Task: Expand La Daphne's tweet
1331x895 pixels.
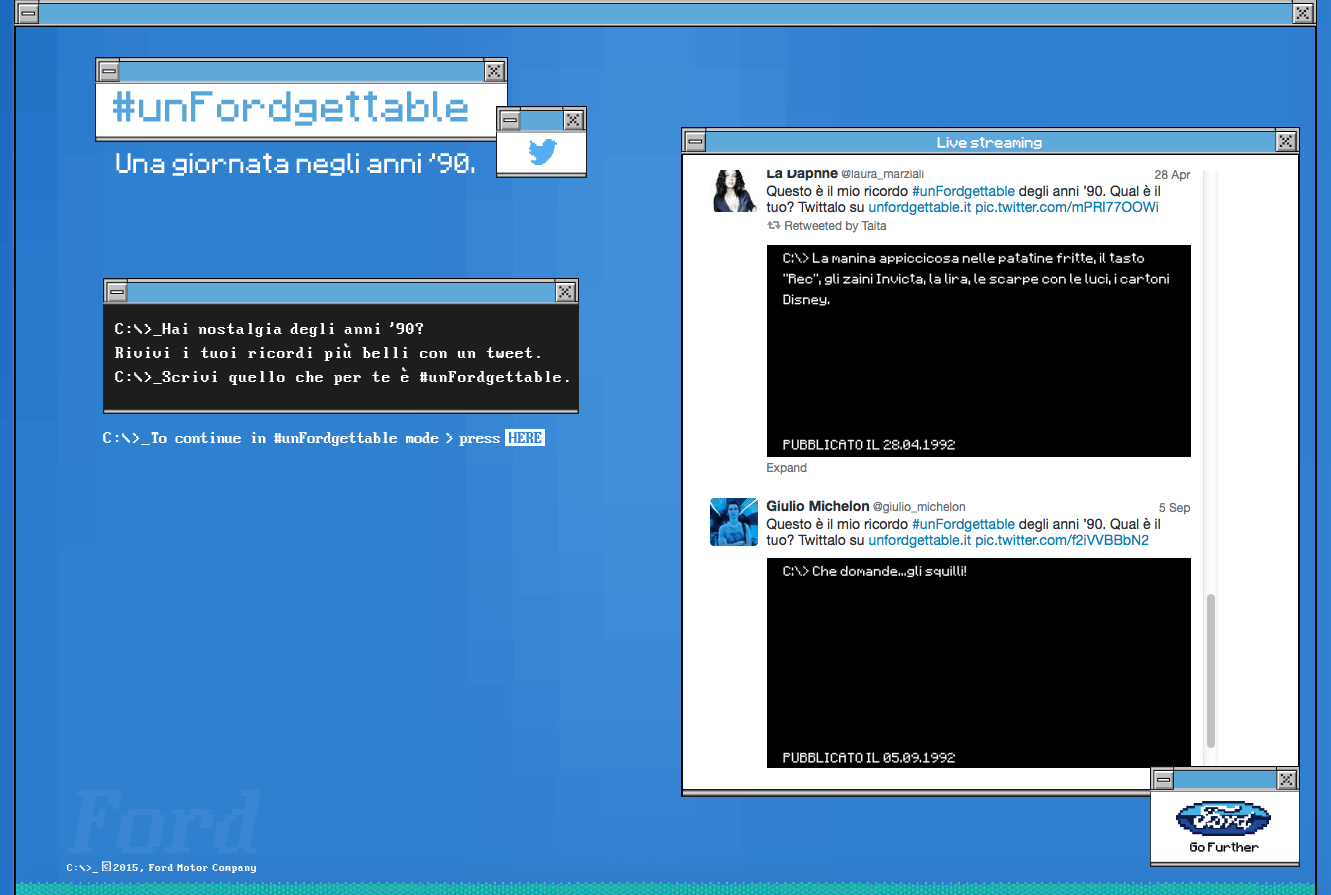Action: pyautogui.click(x=787, y=468)
